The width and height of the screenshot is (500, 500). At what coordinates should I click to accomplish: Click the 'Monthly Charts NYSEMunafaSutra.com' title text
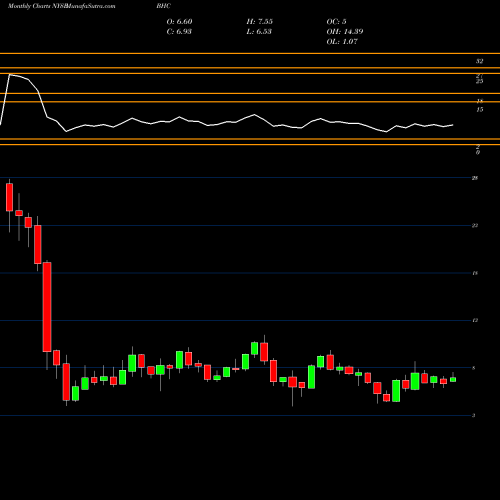coord(62,6)
